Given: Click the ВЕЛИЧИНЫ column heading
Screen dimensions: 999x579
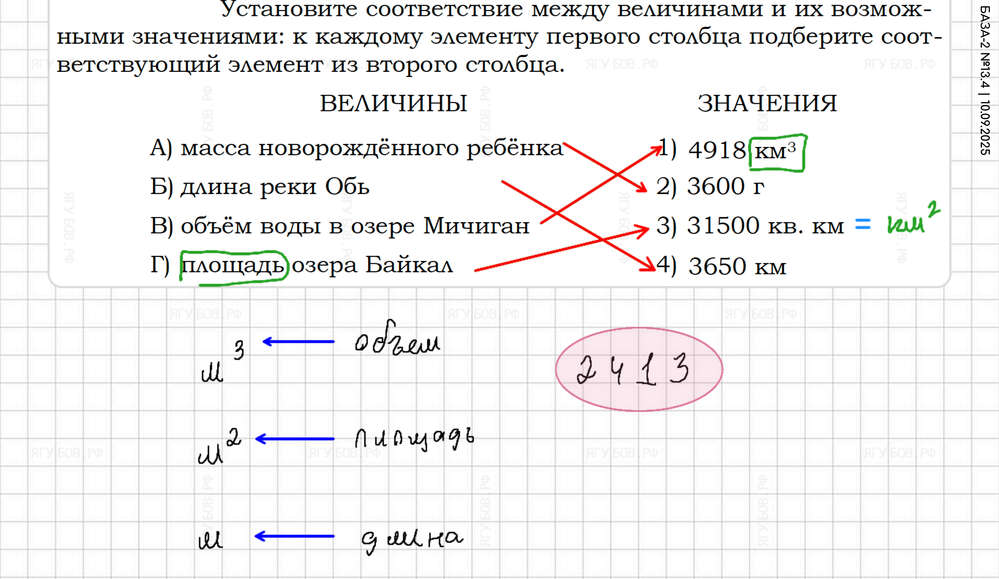Looking at the screenshot, I should (x=393, y=104).
